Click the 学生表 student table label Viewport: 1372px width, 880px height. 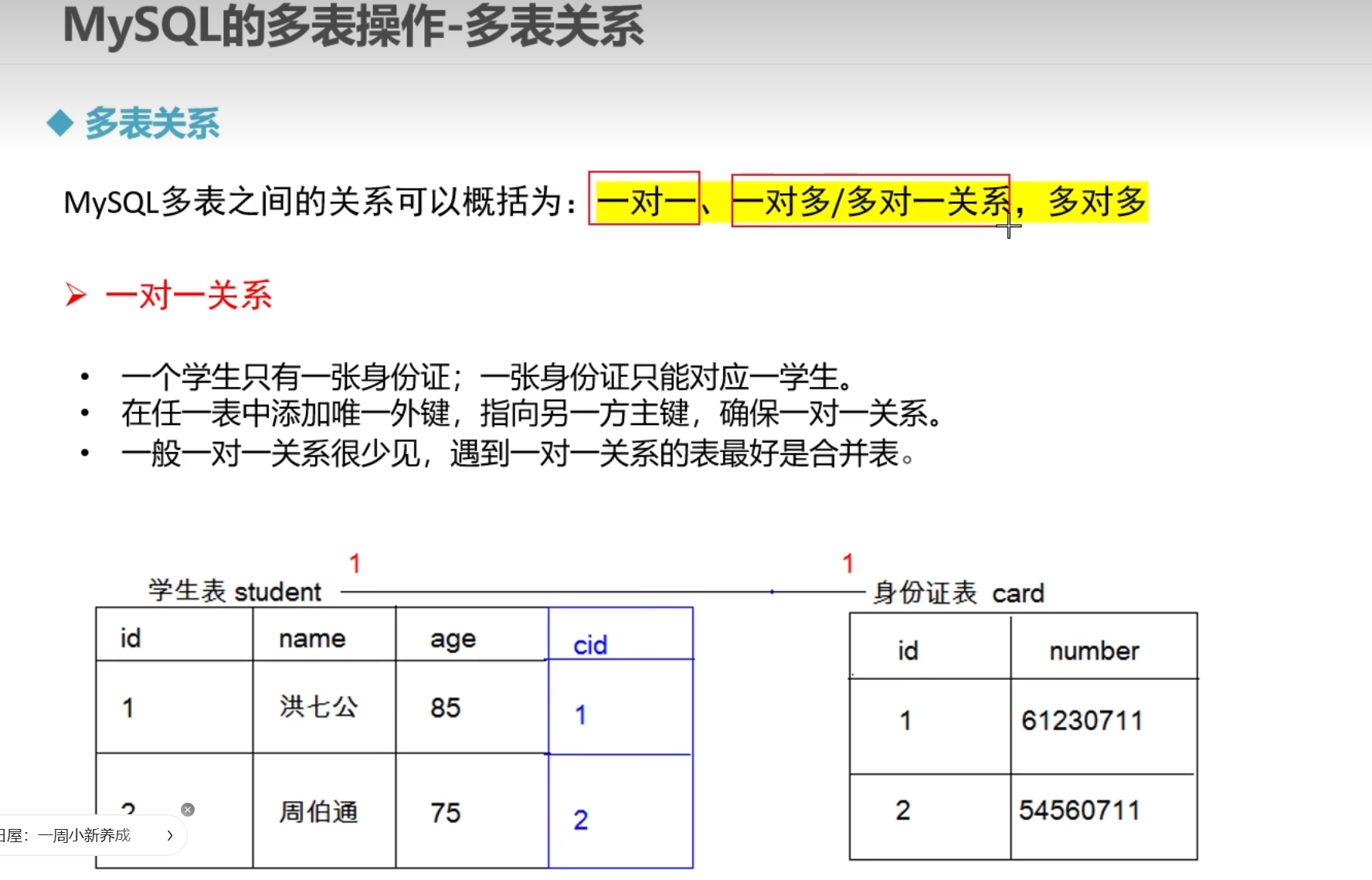coord(235,592)
